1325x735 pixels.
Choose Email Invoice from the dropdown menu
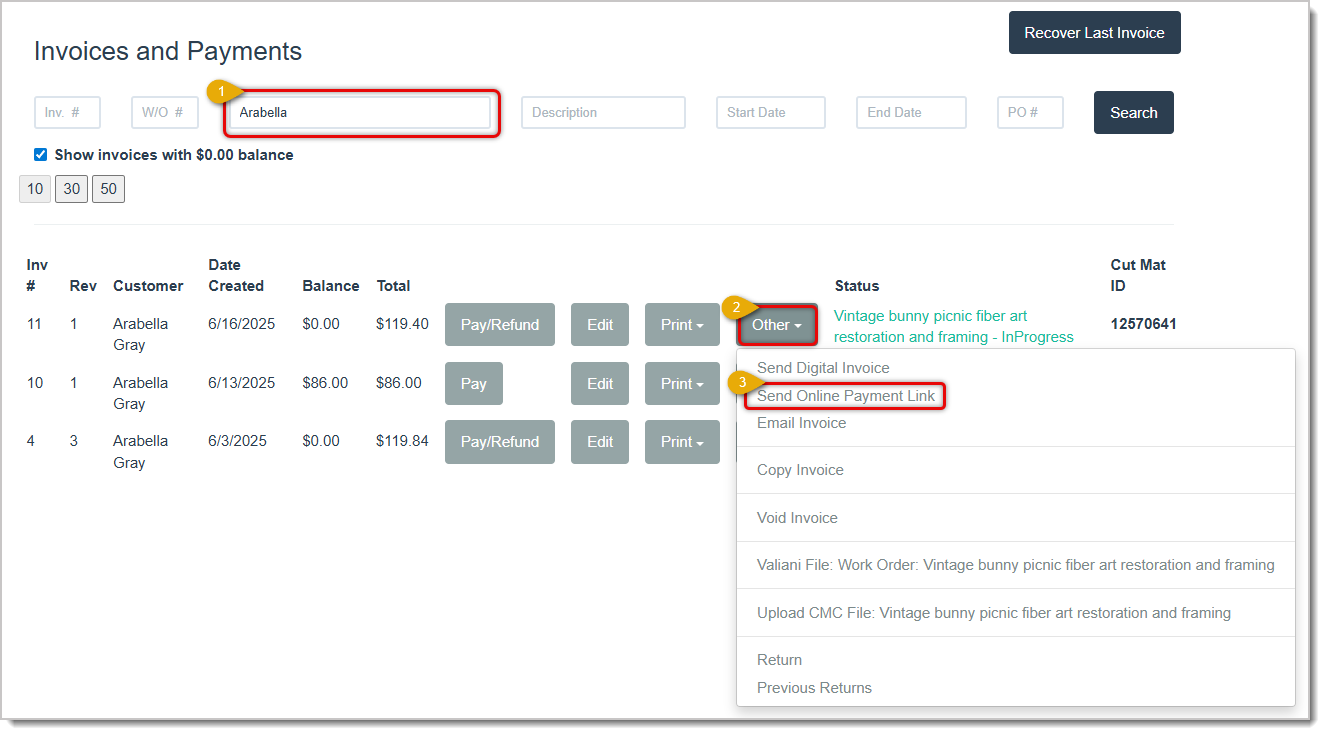tap(801, 423)
